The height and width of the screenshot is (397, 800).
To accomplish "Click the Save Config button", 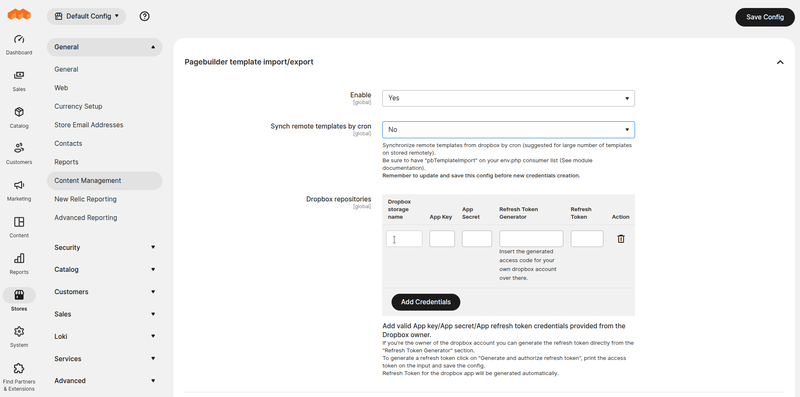I will [x=765, y=17].
